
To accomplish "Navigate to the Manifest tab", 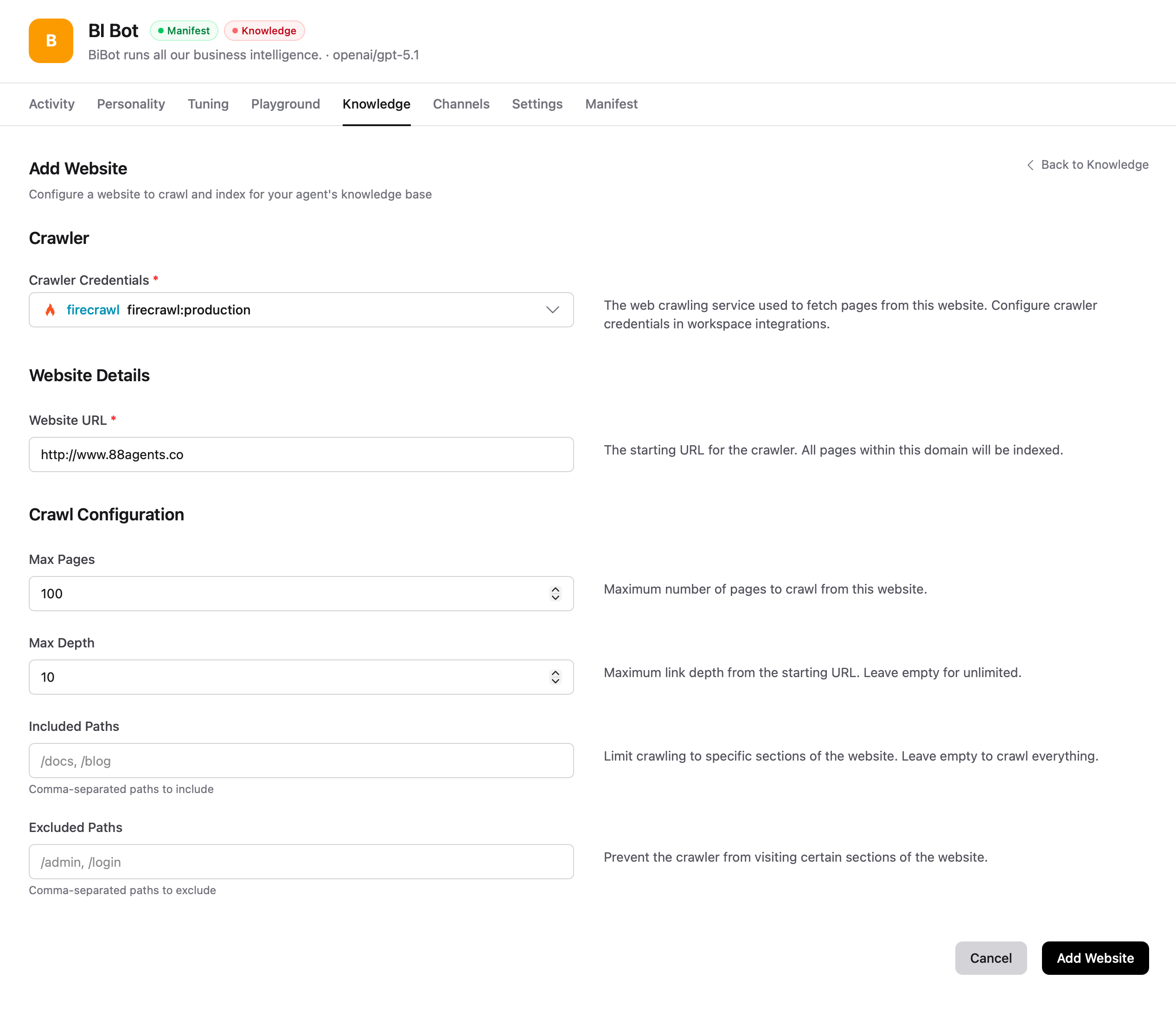I will 611,104.
